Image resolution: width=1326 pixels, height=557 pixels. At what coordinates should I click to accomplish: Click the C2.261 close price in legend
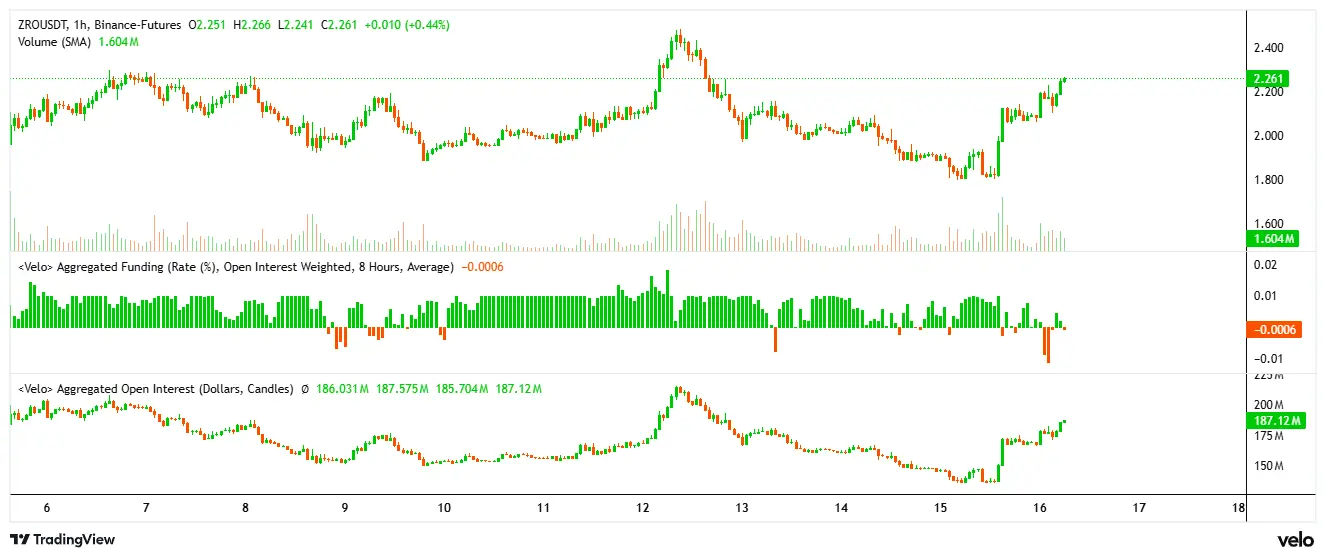tap(337, 24)
